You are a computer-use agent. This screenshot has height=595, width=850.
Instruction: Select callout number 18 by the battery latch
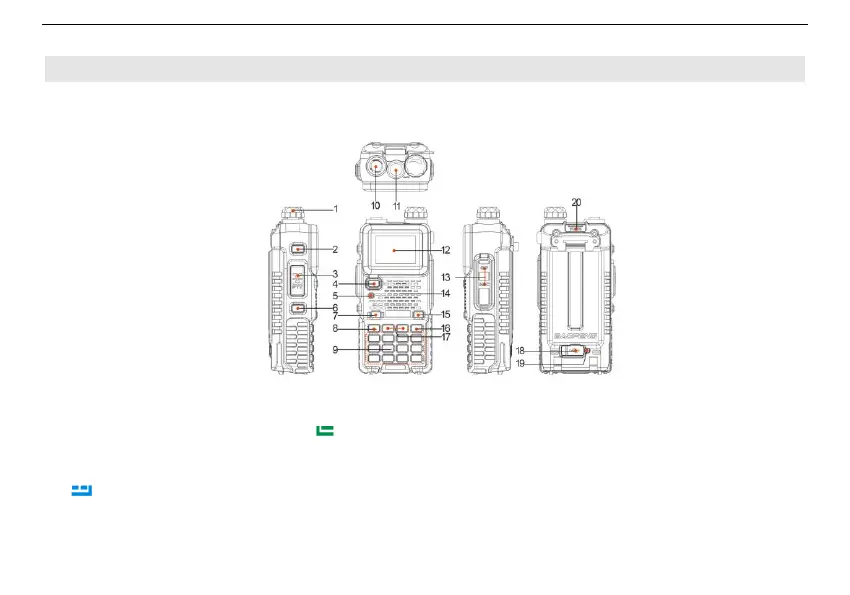(520, 351)
